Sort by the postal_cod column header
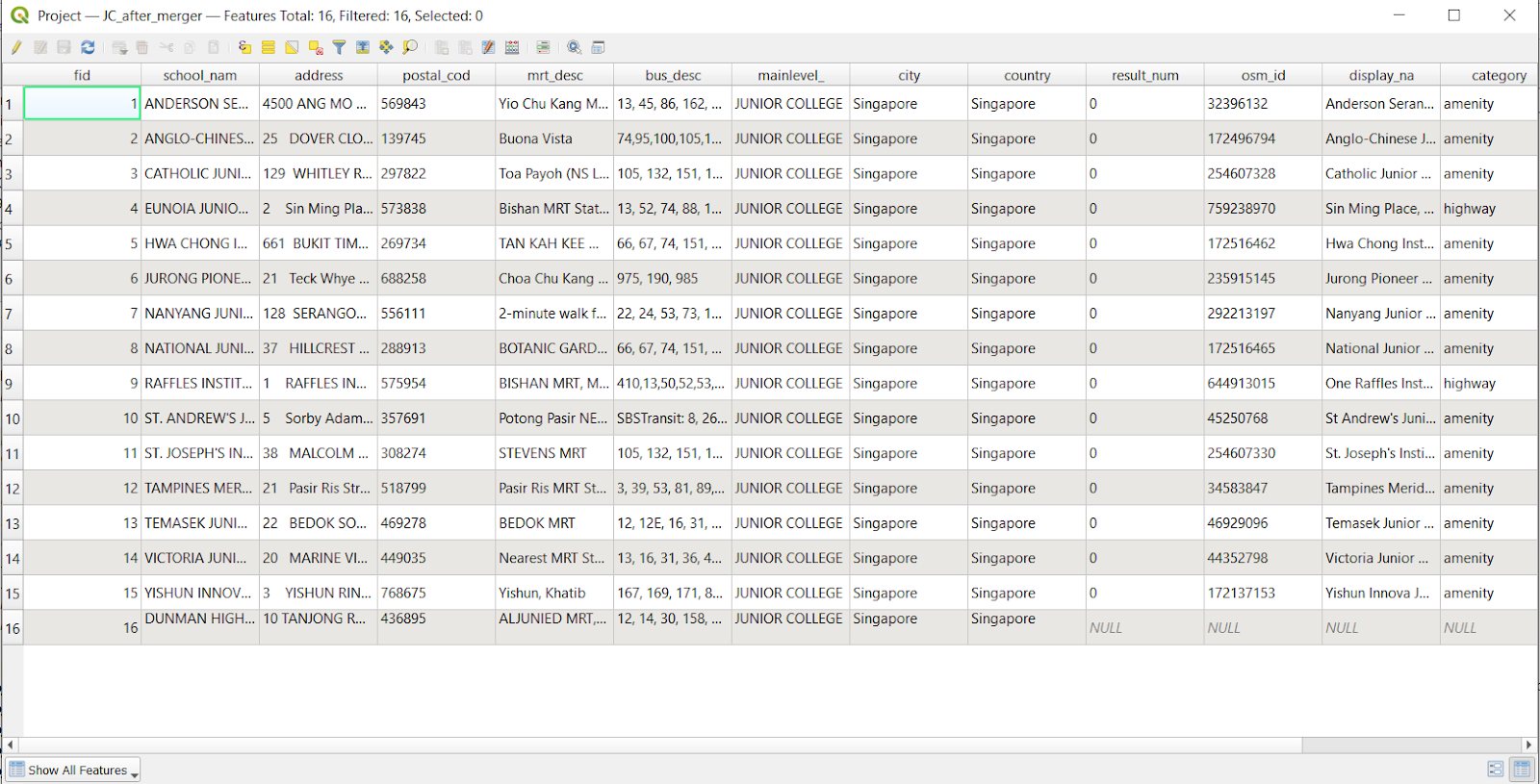1540x784 pixels. 436,75
